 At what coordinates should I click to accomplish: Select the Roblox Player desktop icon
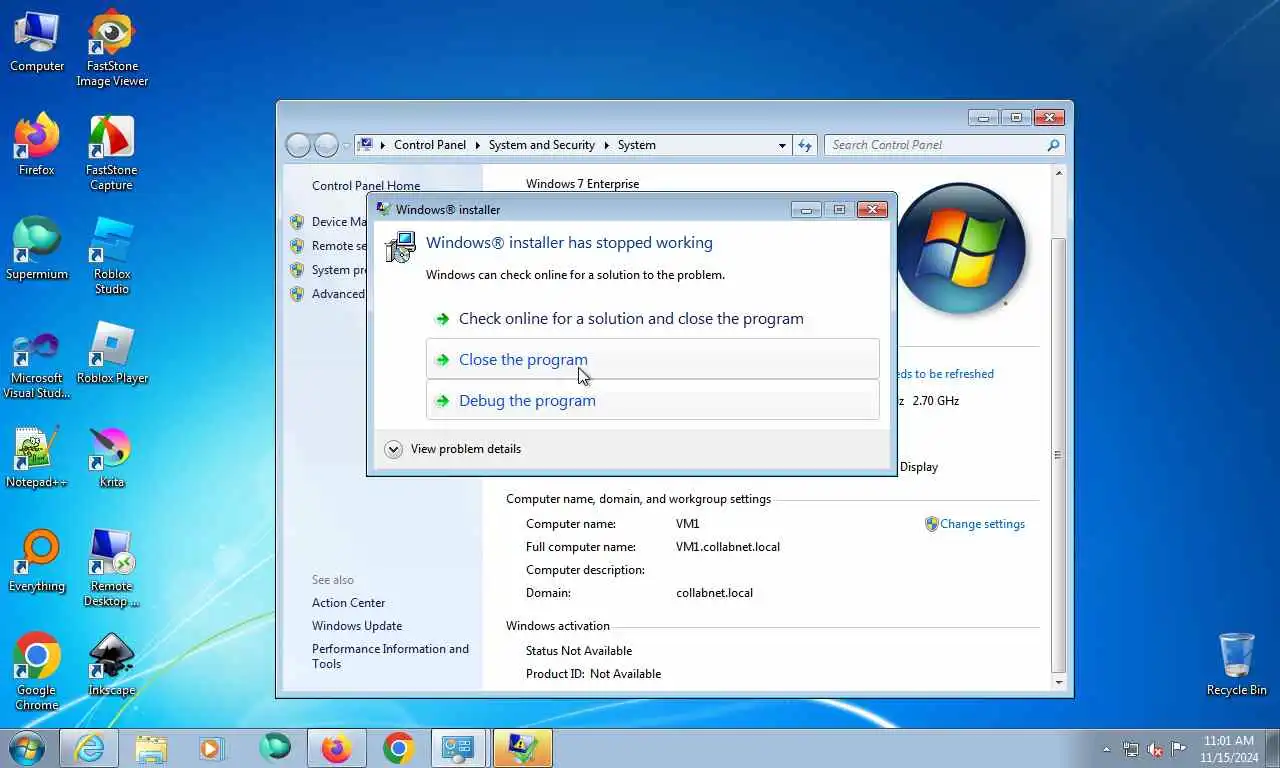coord(112,354)
